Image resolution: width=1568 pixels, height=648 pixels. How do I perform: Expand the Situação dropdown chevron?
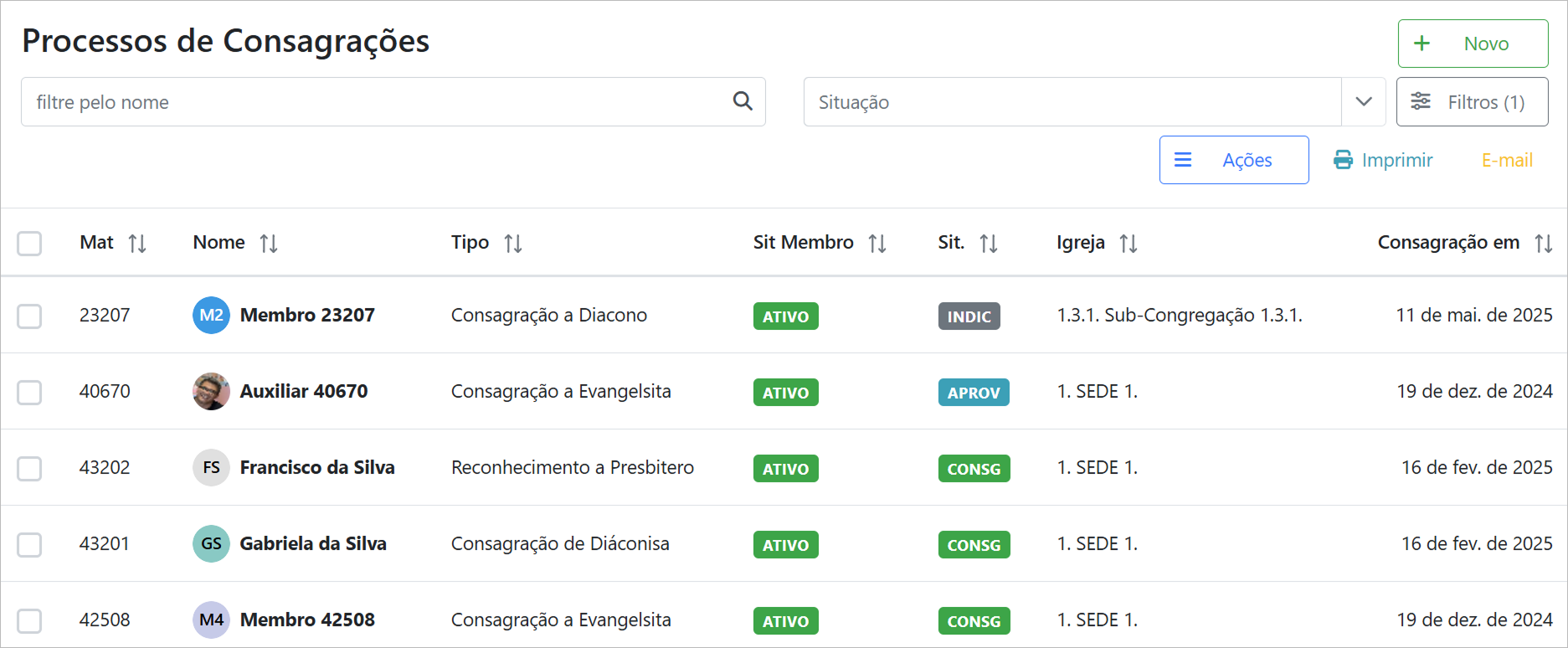click(1363, 102)
